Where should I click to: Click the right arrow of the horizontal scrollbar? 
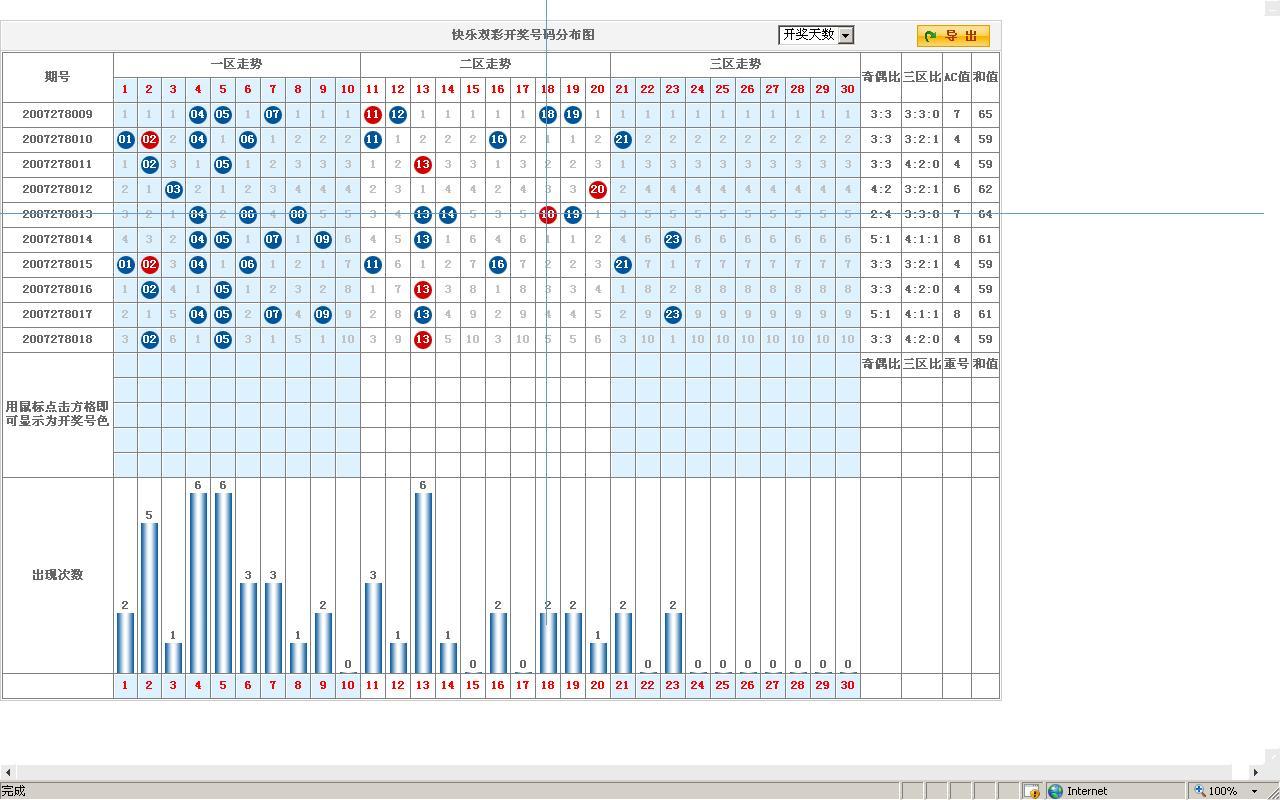coord(1256,772)
